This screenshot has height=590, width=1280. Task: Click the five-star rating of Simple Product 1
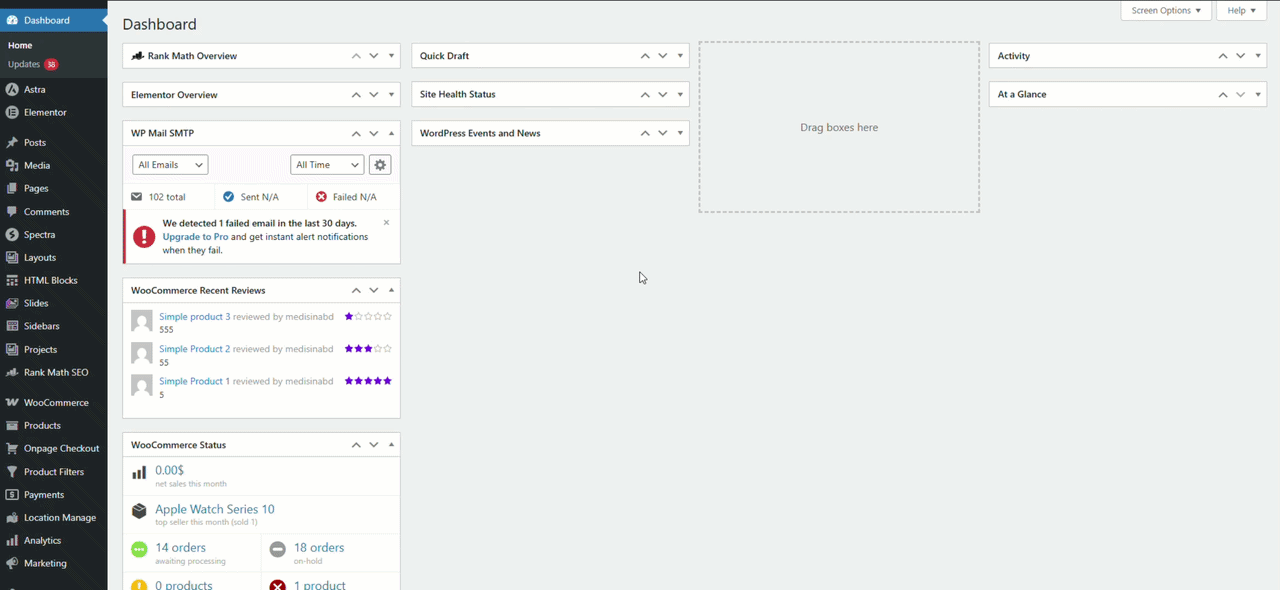368,381
